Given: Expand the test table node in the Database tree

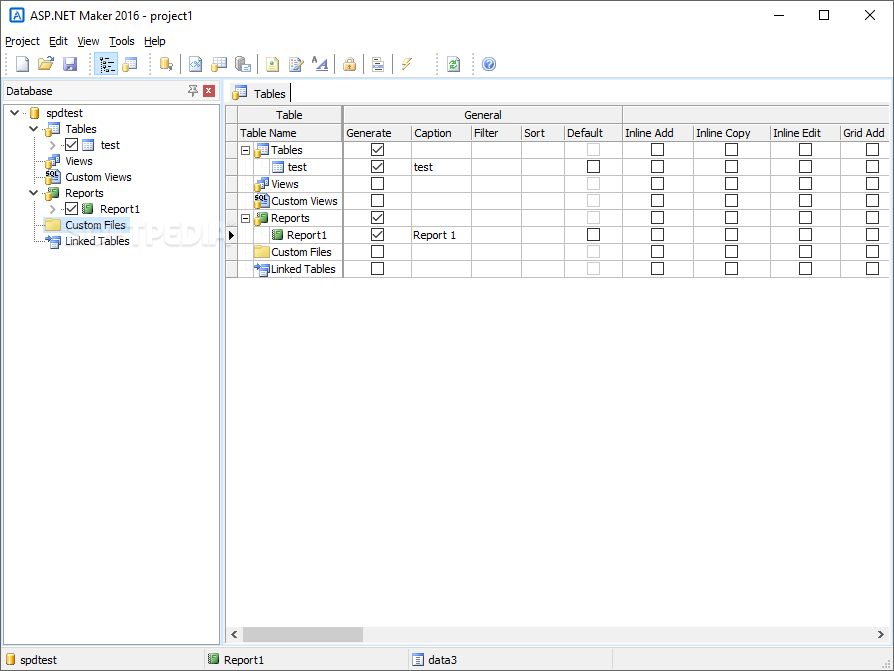Looking at the screenshot, I should [x=52, y=145].
